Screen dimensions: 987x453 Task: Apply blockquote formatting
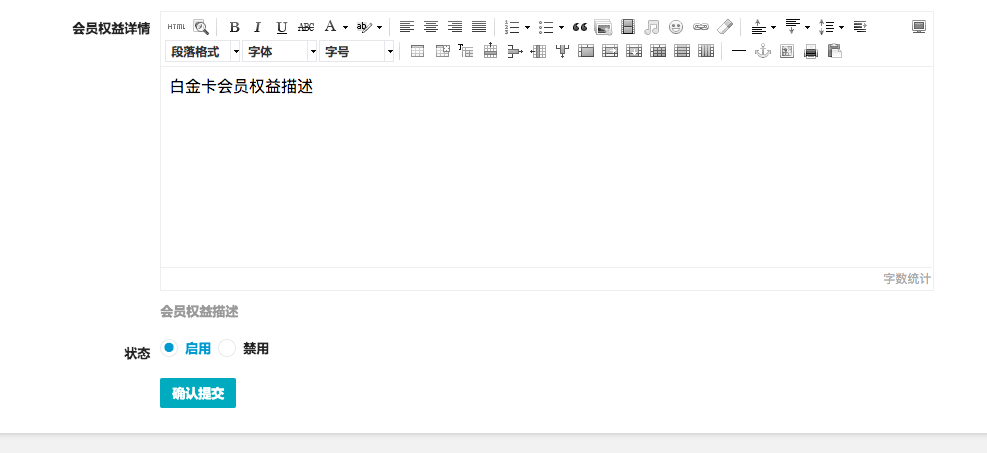[580, 27]
